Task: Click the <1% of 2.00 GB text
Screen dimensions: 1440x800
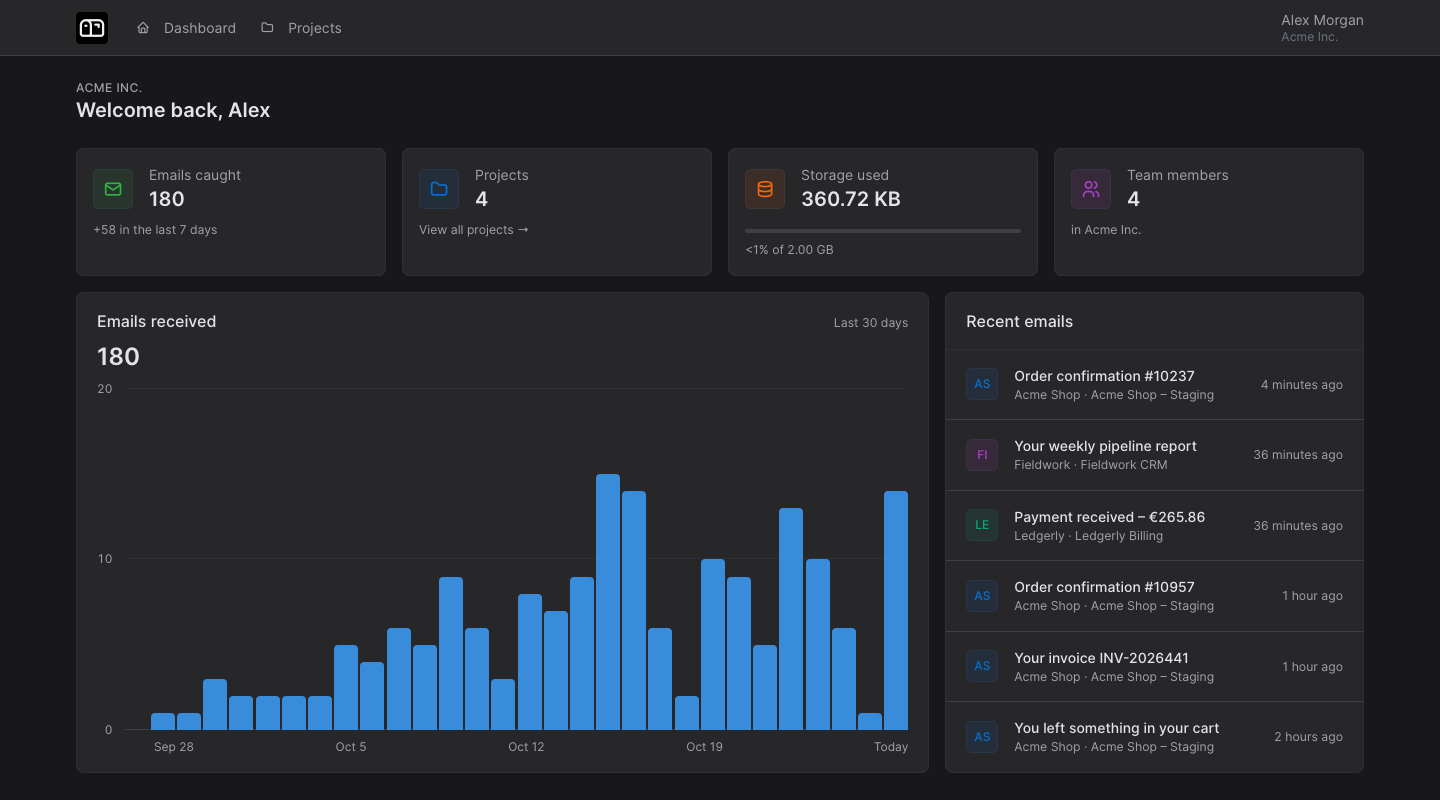Action: click(x=789, y=250)
